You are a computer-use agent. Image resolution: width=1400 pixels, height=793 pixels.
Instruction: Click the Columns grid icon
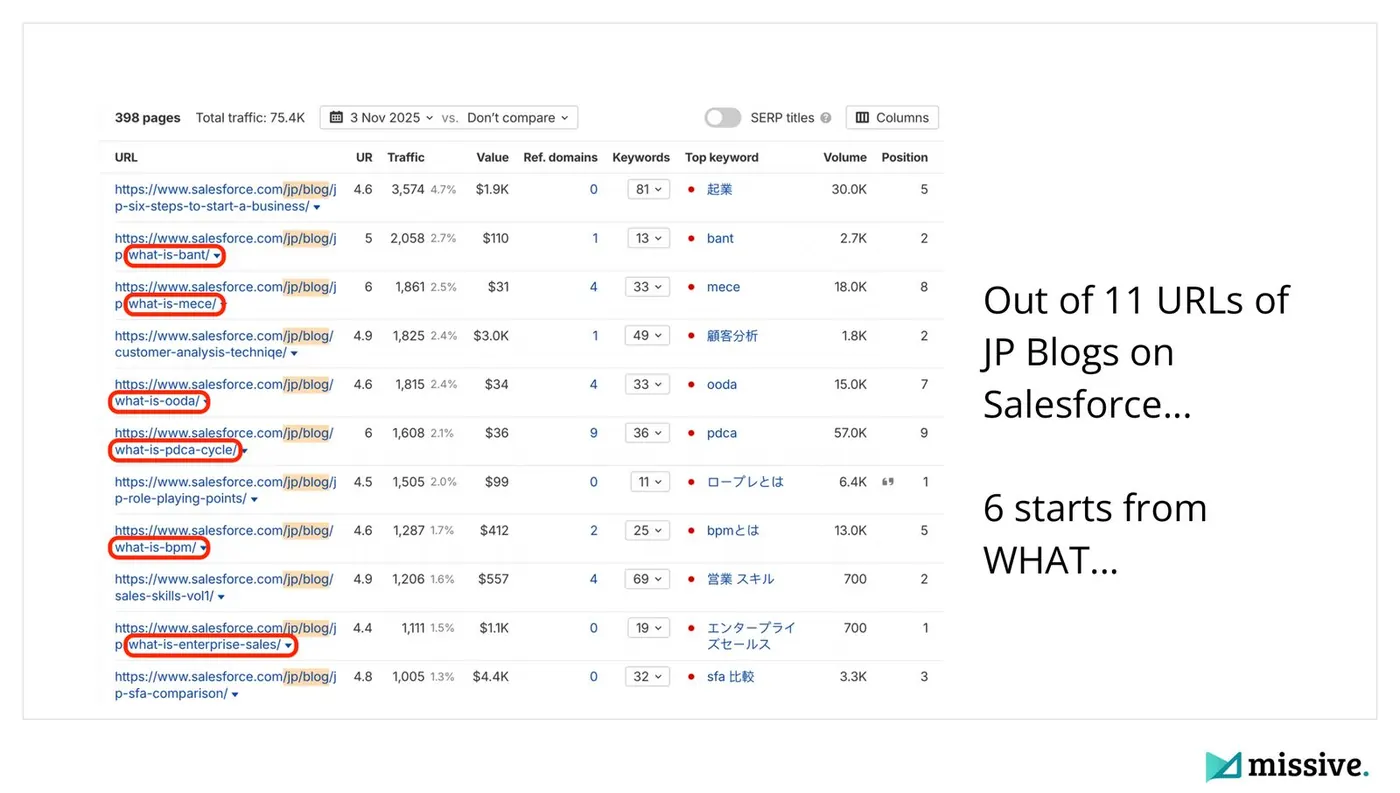coord(862,117)
